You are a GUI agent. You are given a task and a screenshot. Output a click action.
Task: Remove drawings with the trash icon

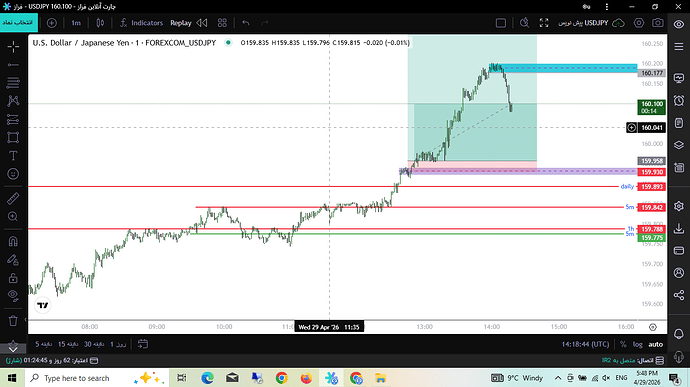13,321
